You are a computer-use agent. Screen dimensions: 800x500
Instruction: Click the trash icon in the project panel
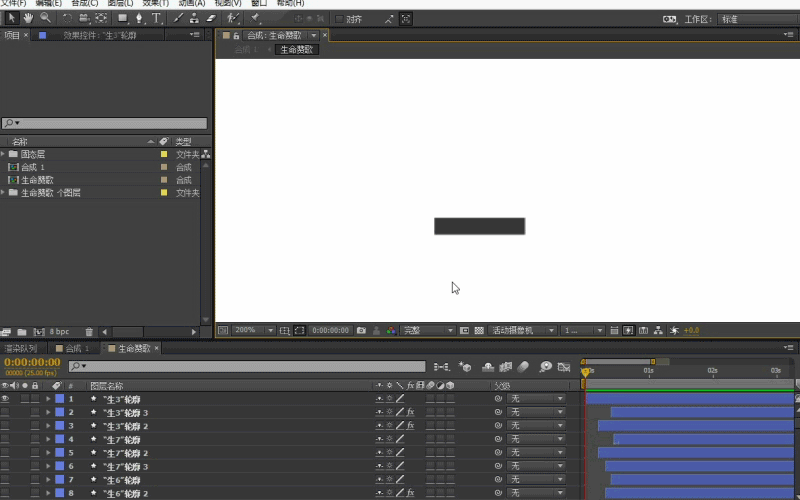(x=89, y=331)
